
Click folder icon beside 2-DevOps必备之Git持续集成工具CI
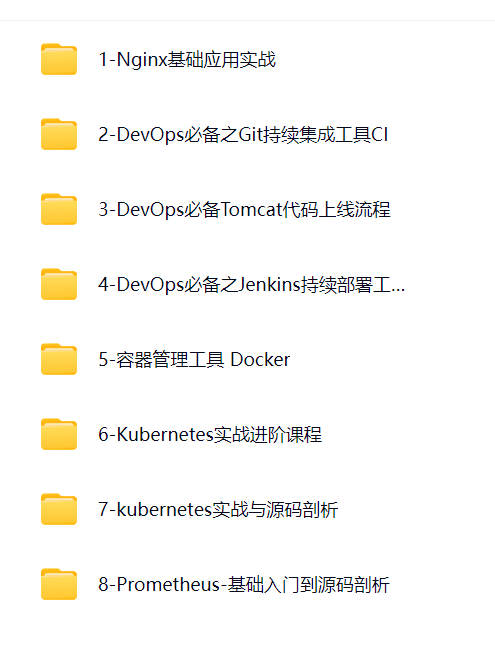point(59,134)
